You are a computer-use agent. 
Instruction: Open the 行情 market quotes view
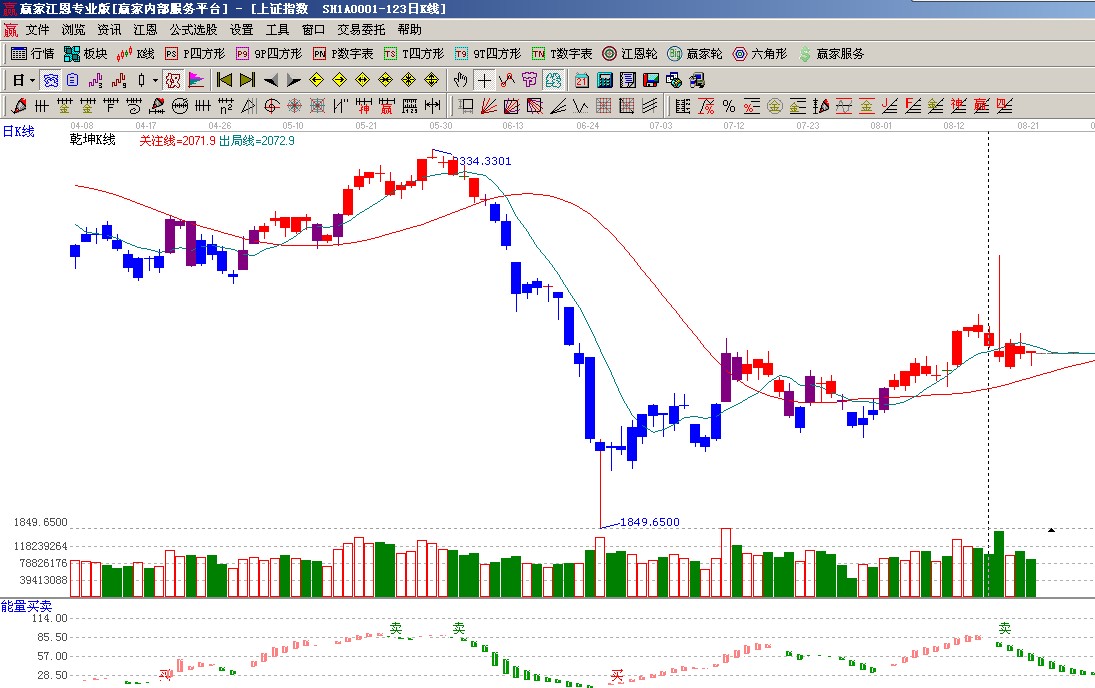(x=32, y=54)
